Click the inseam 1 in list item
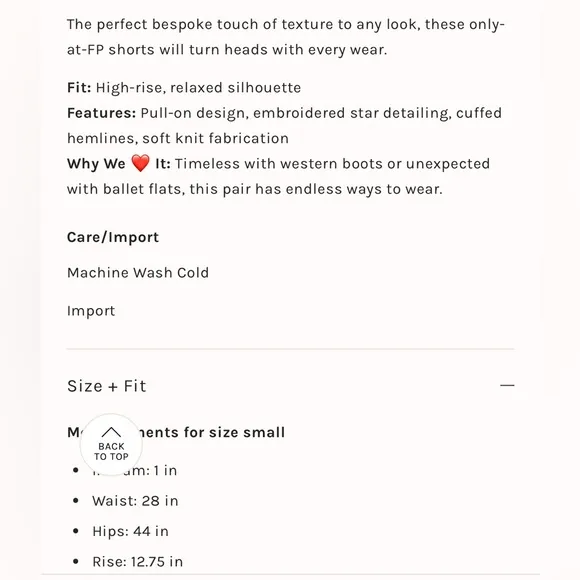Image resolution: width=580 pixels, height=580 pixels. (135, 471)
